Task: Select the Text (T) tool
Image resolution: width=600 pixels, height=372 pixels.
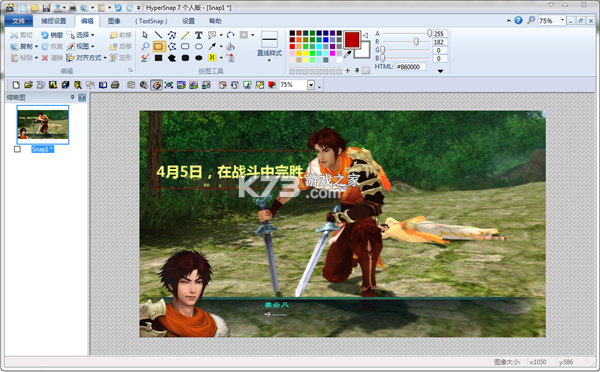Action: (199, 35)
